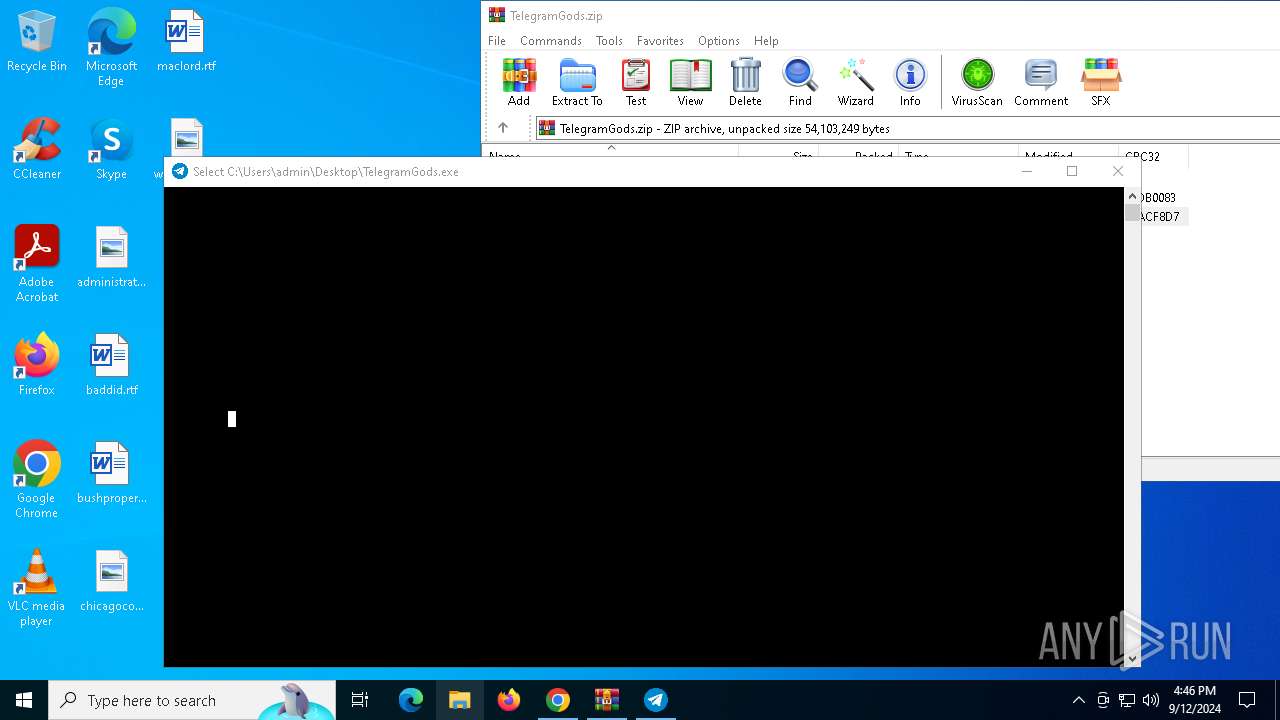
Task: Switch to WinRAR from the taskbar
Action: (607, 700)
